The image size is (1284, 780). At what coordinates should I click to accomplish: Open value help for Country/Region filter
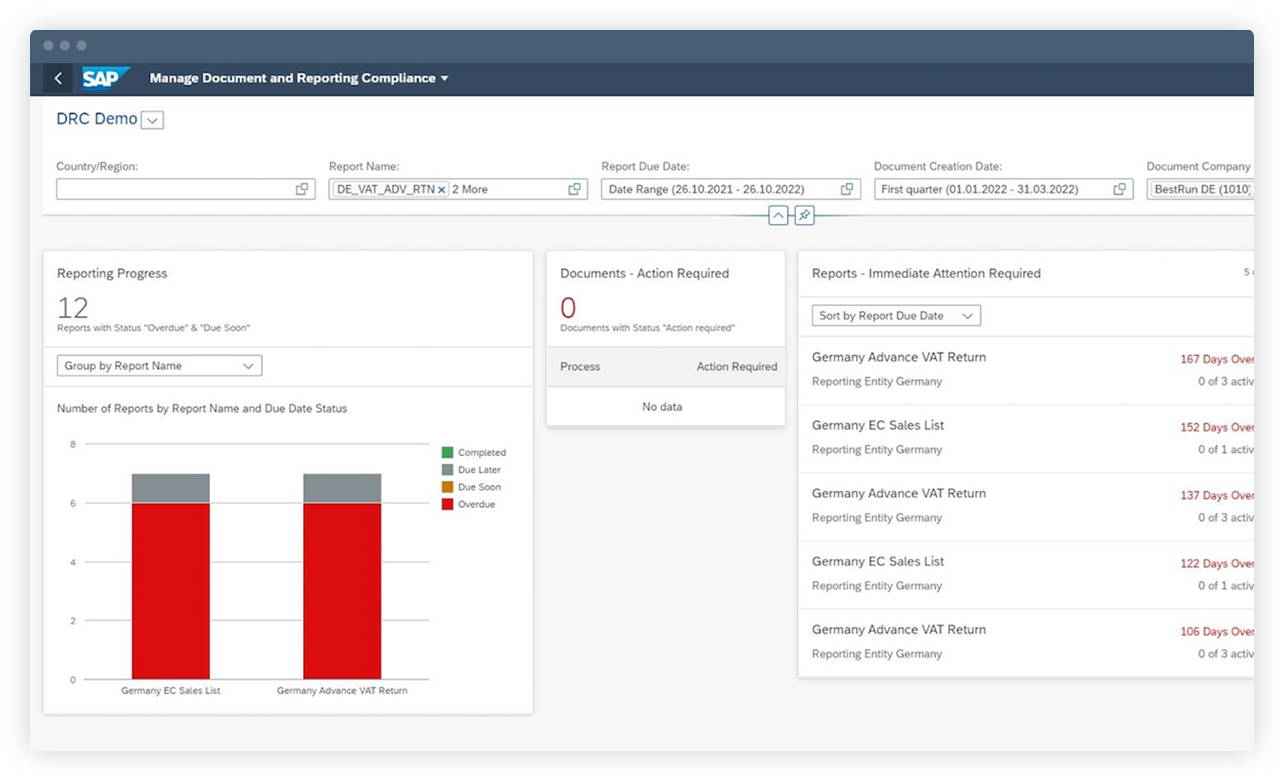coord(303,188)
